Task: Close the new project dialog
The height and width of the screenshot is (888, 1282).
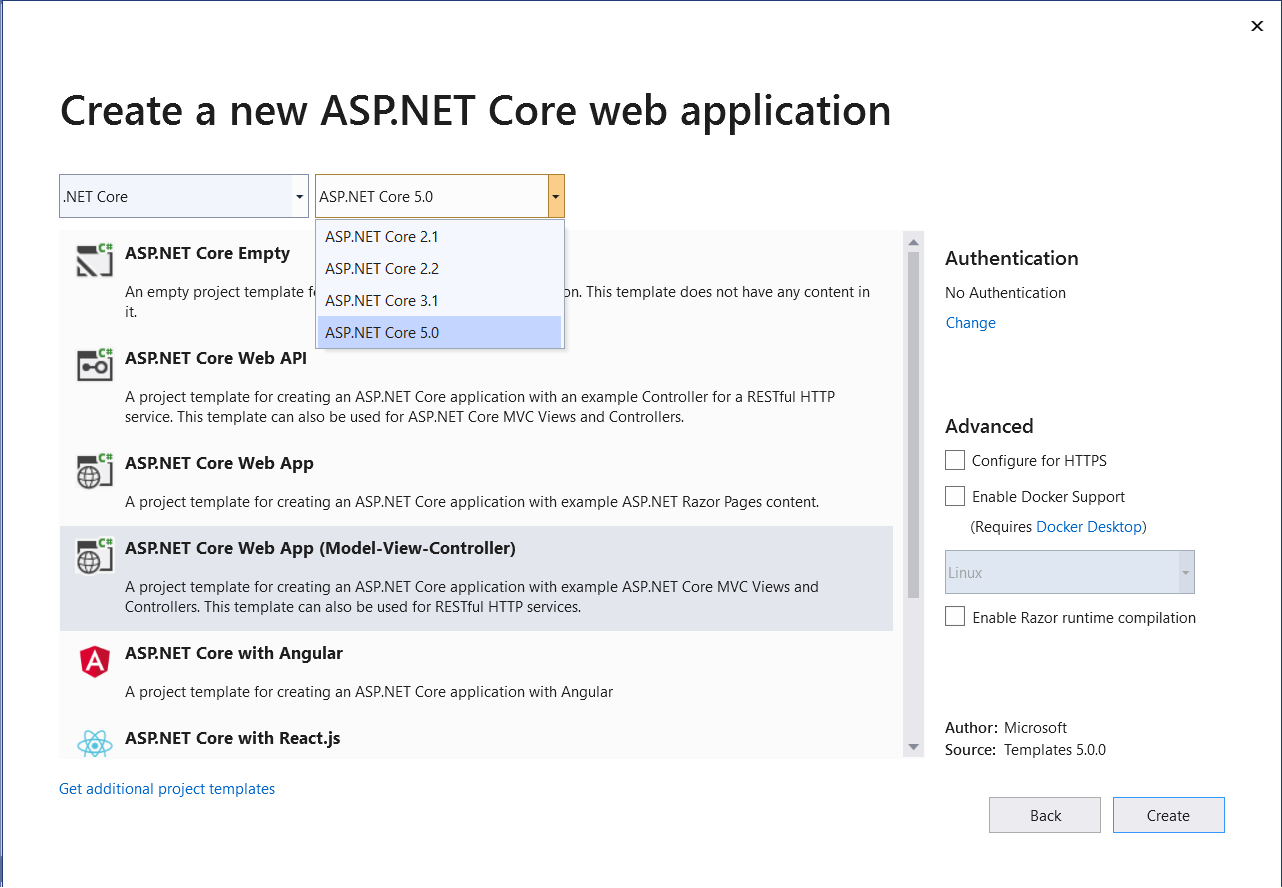Action: pos(1257,26)
